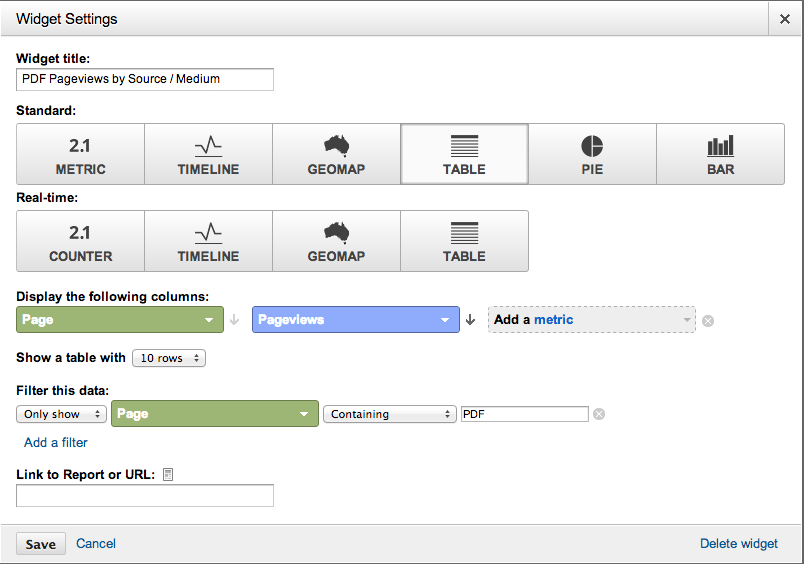
Task: Expand the Add a metric dropdown
Action: (591, 320)
